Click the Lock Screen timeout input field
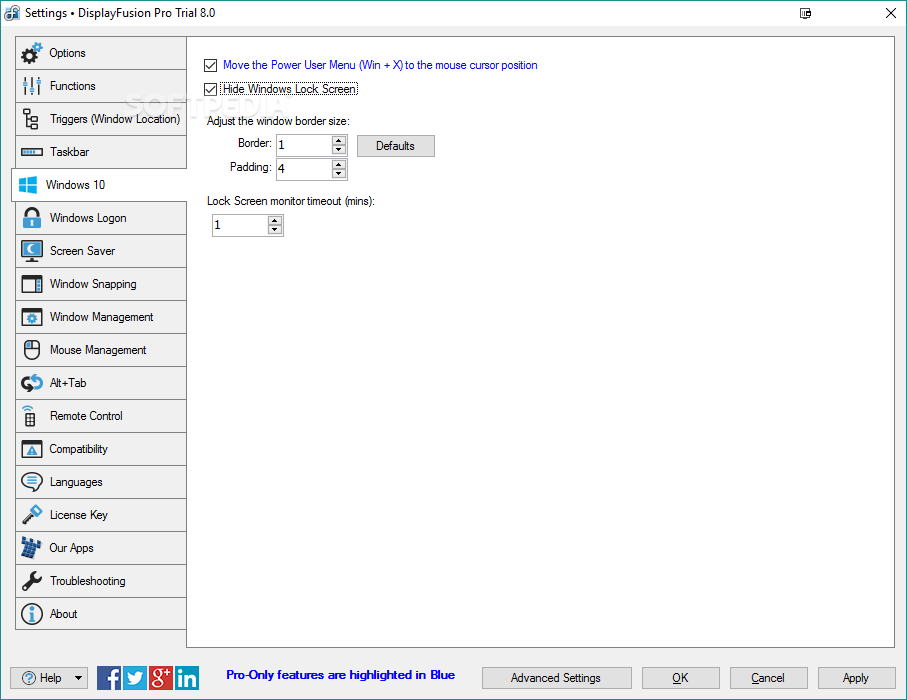The height and width of the screenshot is (700, 907). pyautogui.click(x=240, y=225)
